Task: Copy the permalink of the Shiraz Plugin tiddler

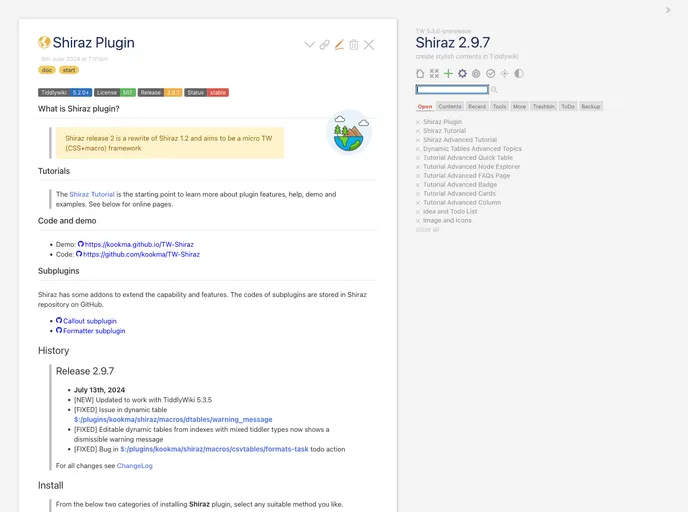Action: [324, 45]
